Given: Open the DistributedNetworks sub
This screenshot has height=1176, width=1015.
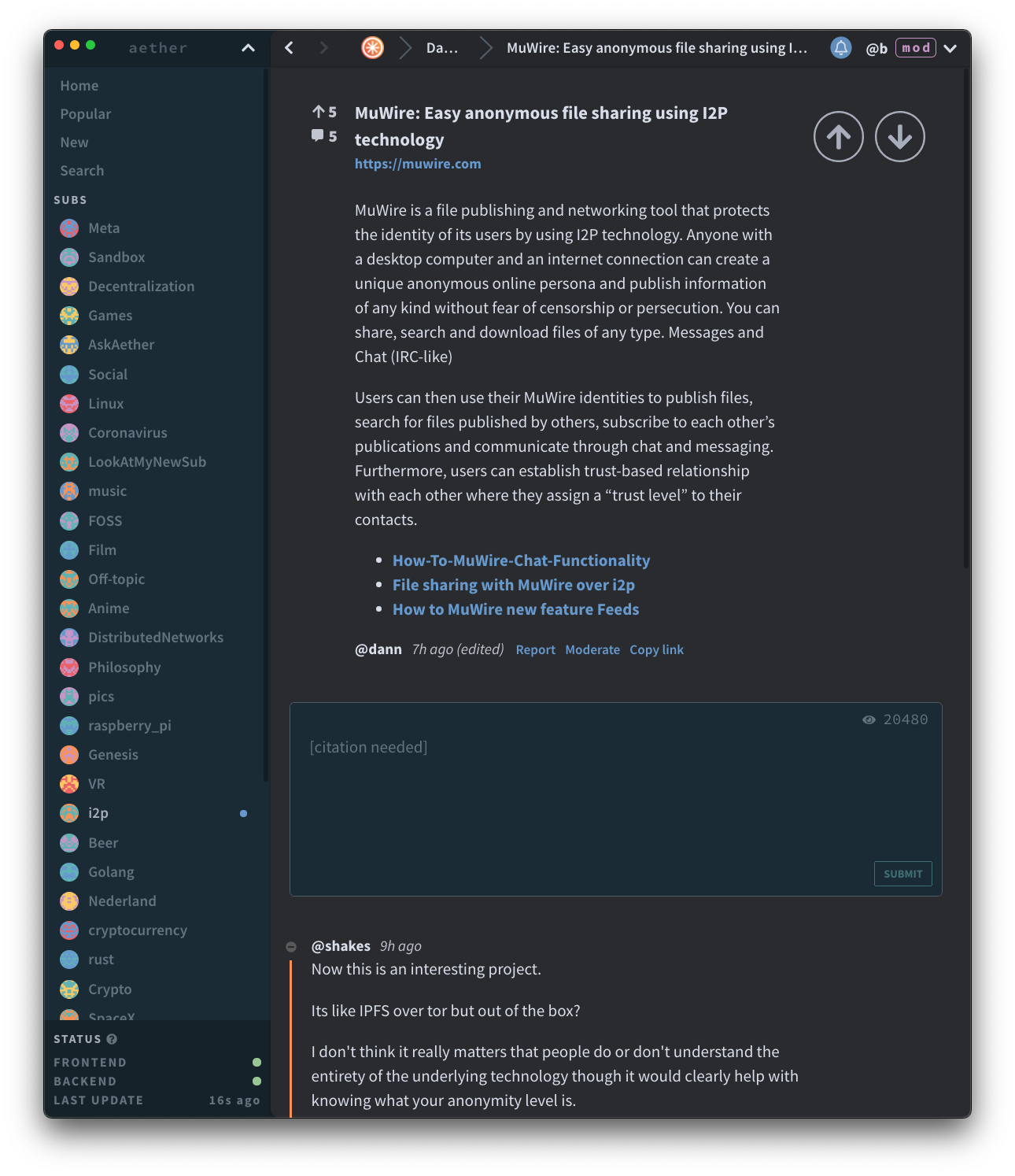Looking at the screenshot, I should (157, 638).
